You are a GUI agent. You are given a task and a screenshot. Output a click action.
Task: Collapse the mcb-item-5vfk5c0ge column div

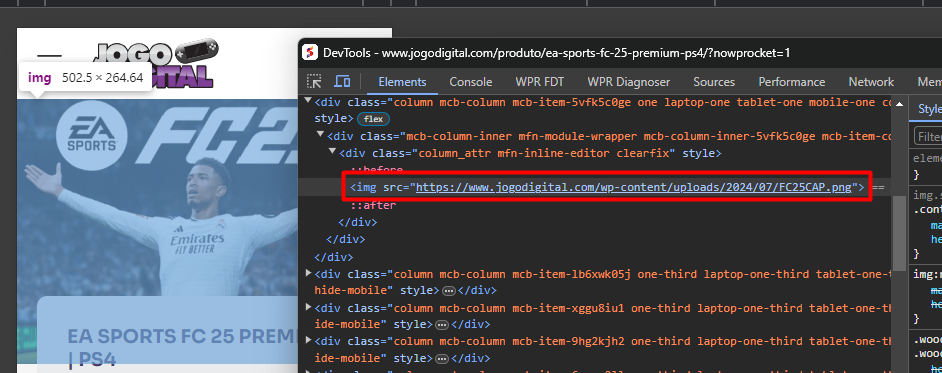click(308, 100)
